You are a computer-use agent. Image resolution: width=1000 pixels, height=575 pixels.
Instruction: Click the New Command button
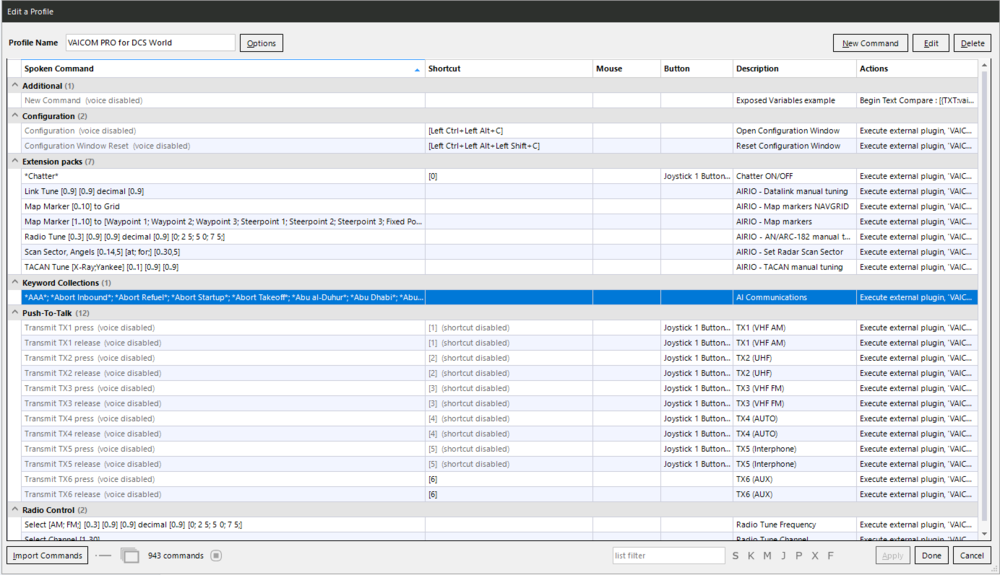click(x=870, y=43)
